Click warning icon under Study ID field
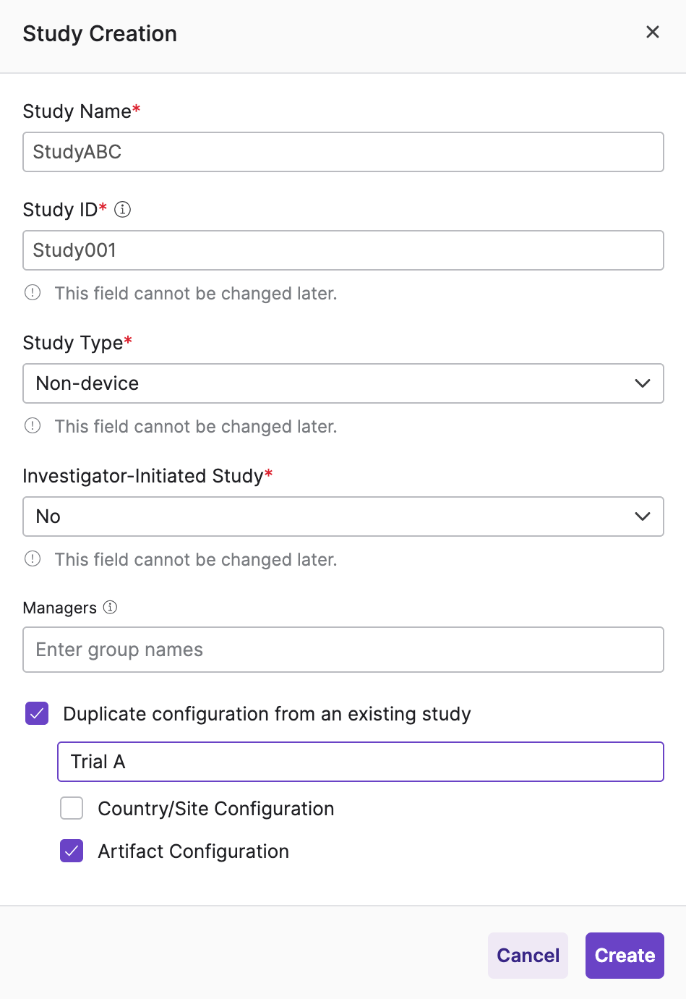The height and width of the screenshot is (999, 686). [32, 292]
